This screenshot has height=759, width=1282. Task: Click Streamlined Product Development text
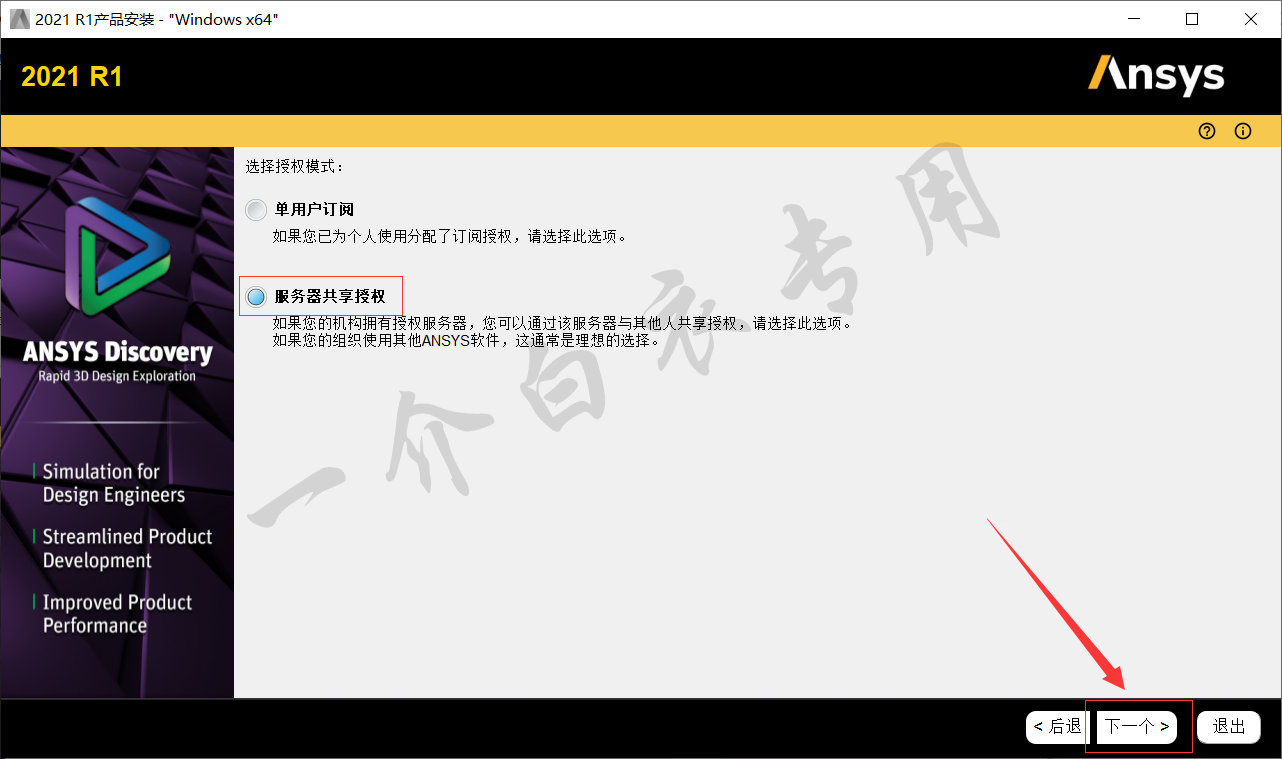[127, 549]
